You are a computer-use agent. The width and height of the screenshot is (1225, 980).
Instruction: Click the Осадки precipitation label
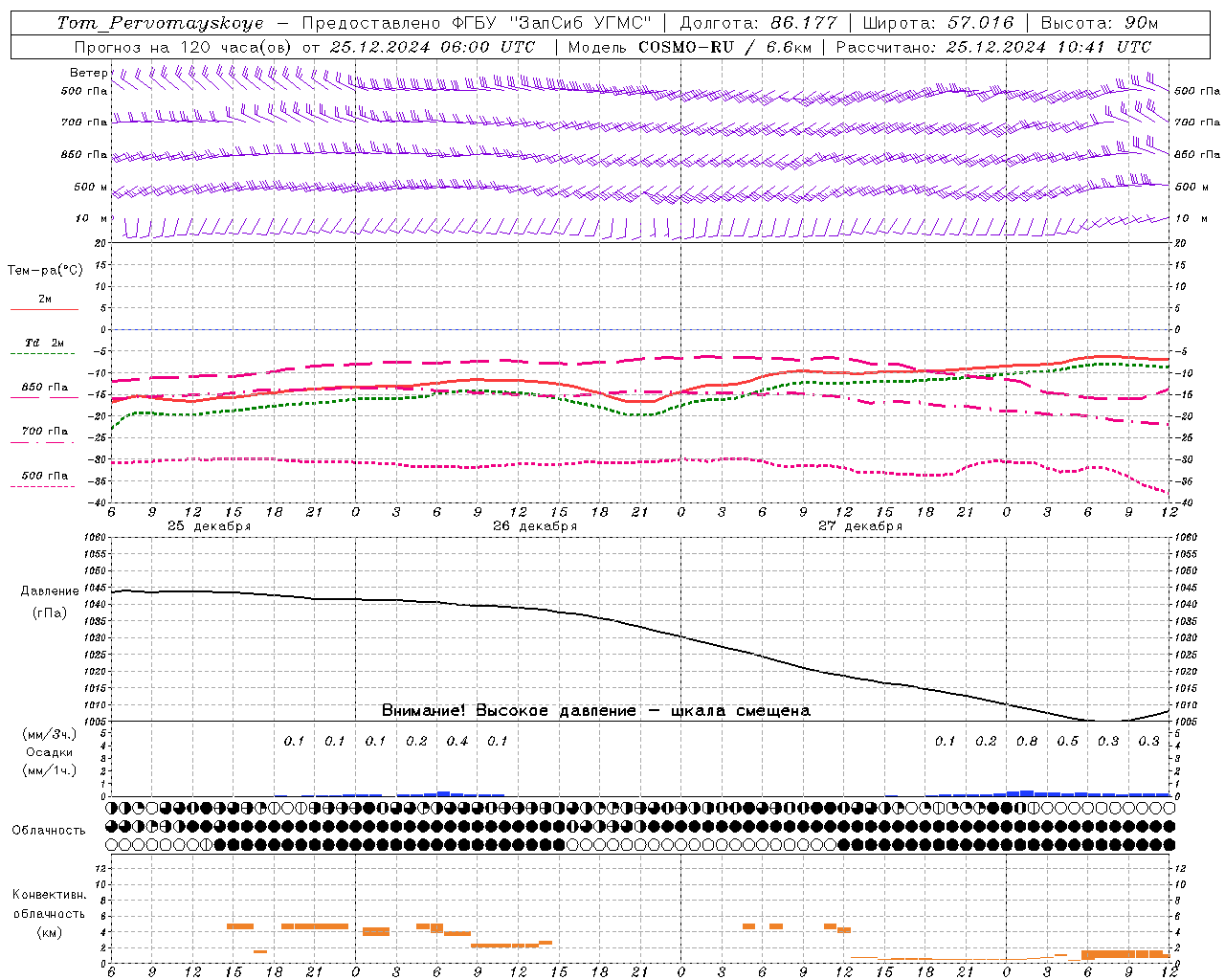[50, 752]
